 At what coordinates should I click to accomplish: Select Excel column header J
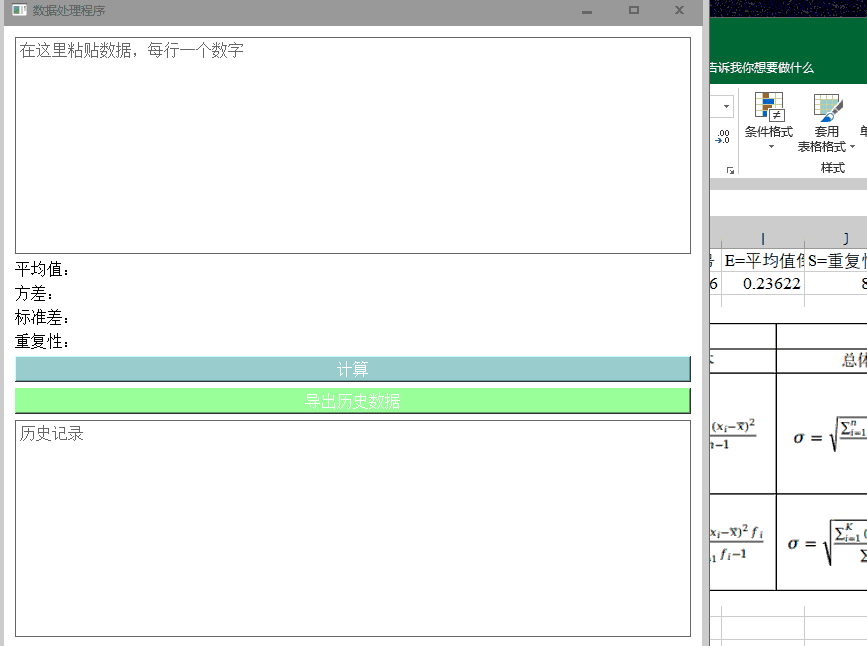pyautogui.click(x=845, y=237)
